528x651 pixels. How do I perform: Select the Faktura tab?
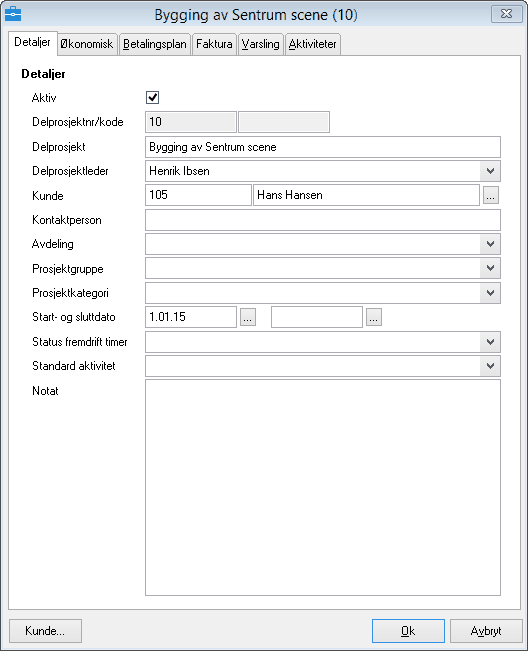click(214, 44)
